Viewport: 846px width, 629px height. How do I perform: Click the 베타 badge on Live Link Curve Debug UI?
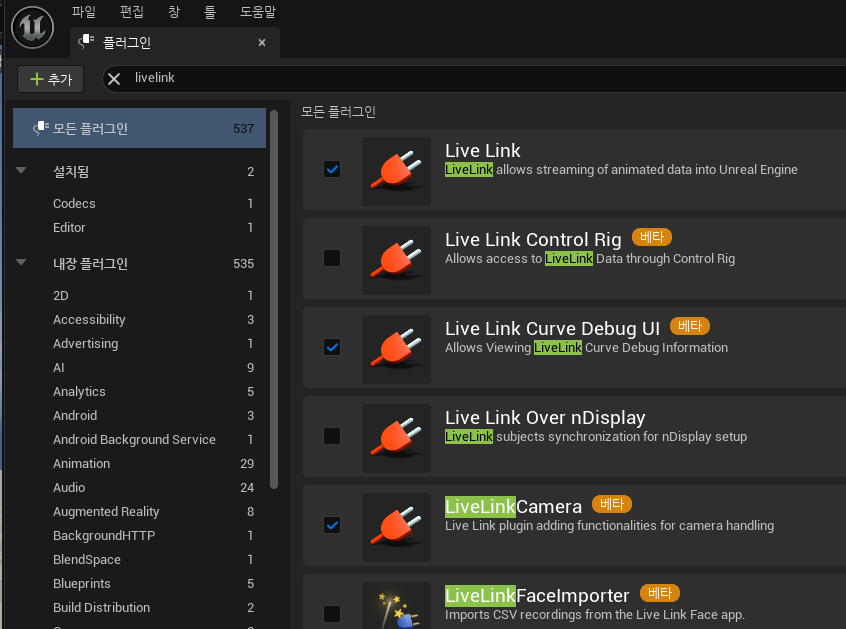pos(690,326)
